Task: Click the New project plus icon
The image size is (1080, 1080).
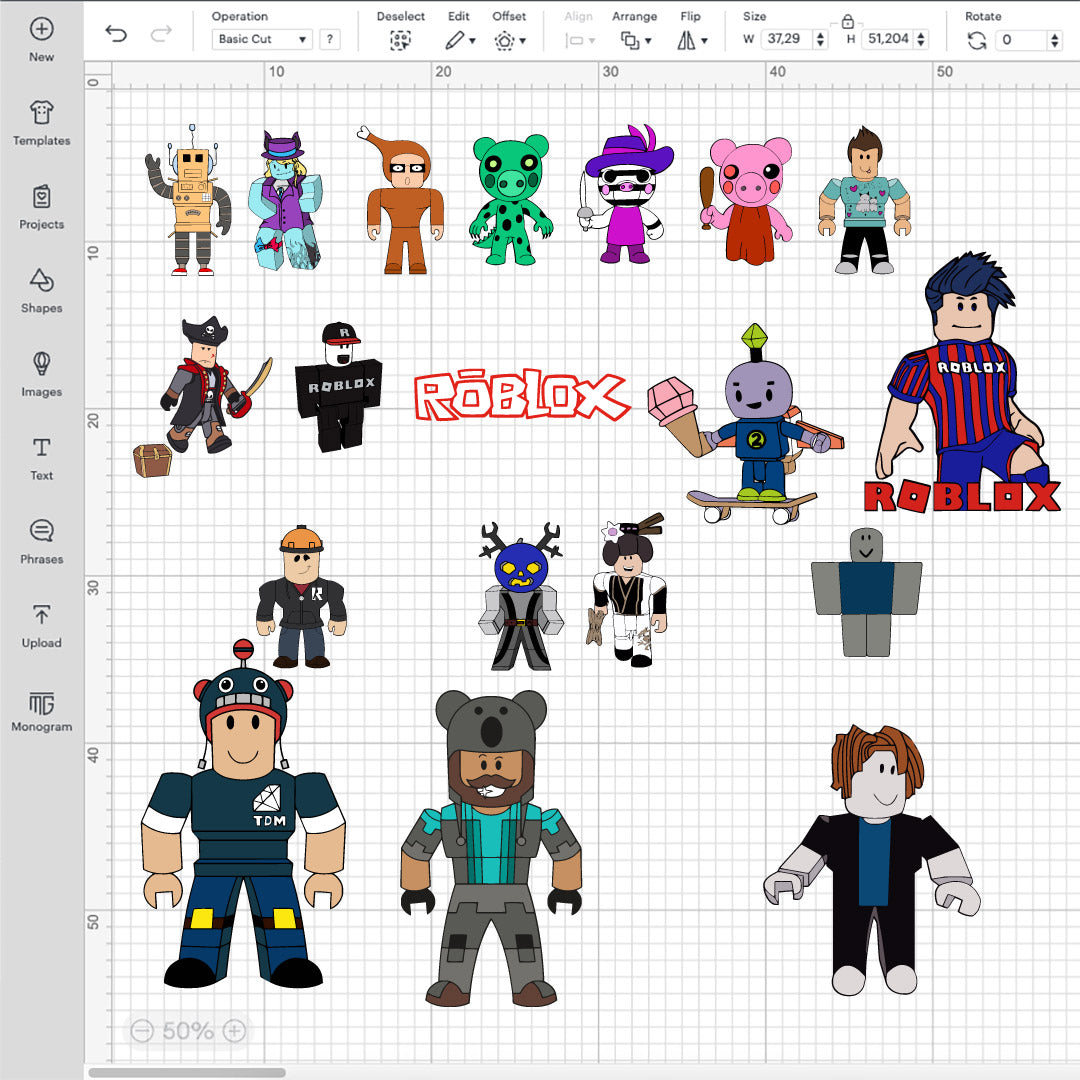Action: tap(41, 29)
